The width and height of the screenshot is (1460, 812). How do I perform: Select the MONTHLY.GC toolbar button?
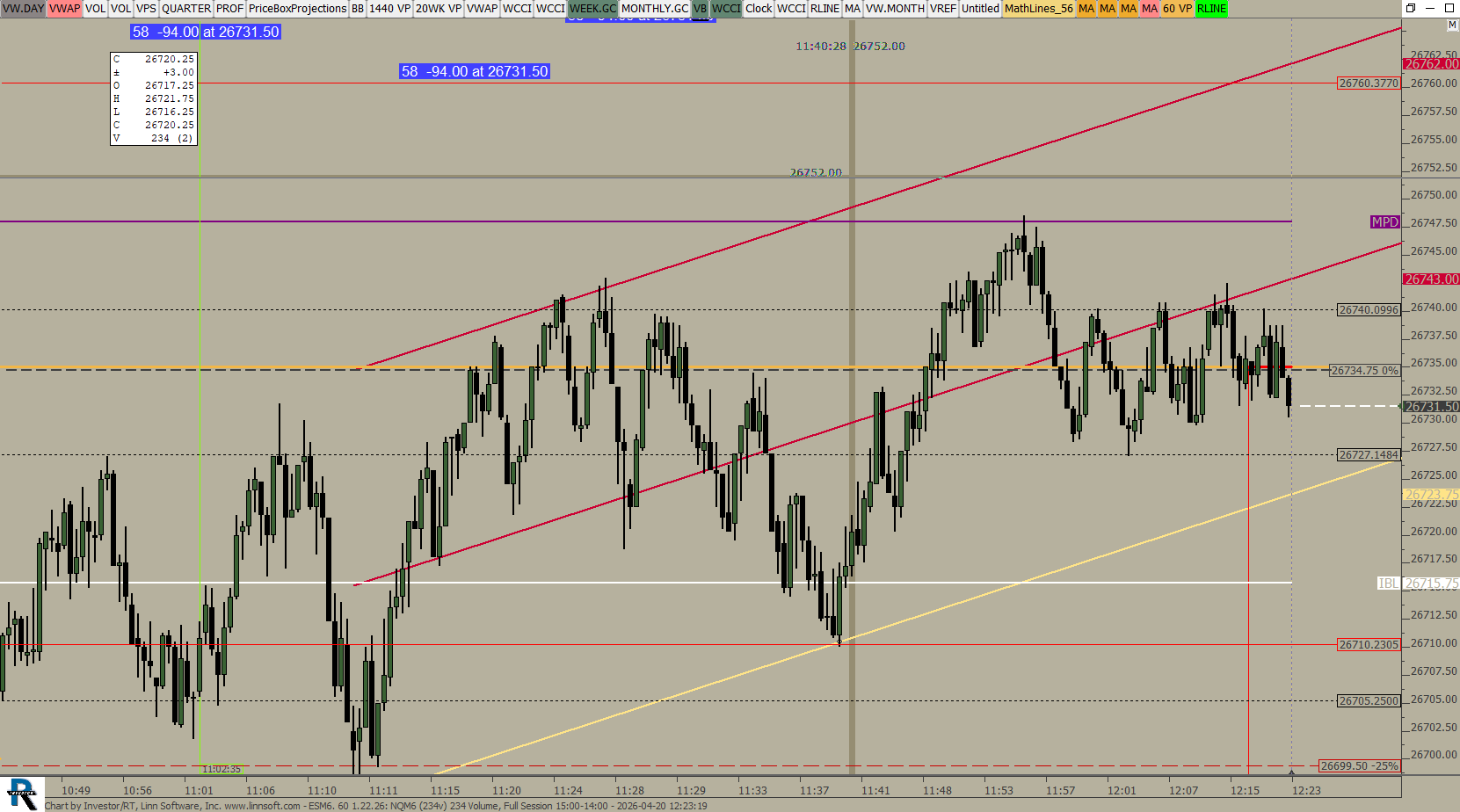click(x=654, y=9)
